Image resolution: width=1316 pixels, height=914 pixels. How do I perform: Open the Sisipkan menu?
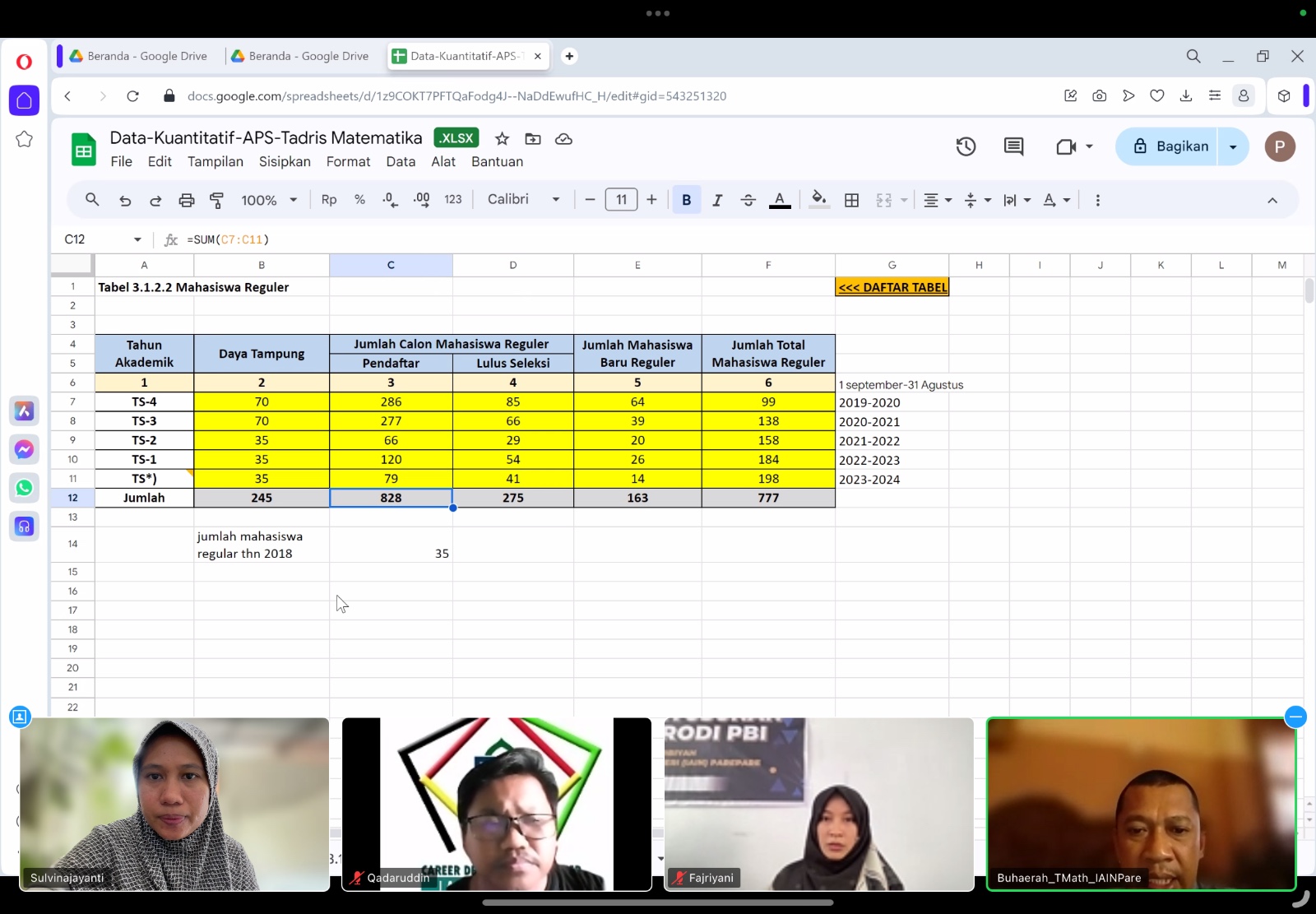click(285, 161)
